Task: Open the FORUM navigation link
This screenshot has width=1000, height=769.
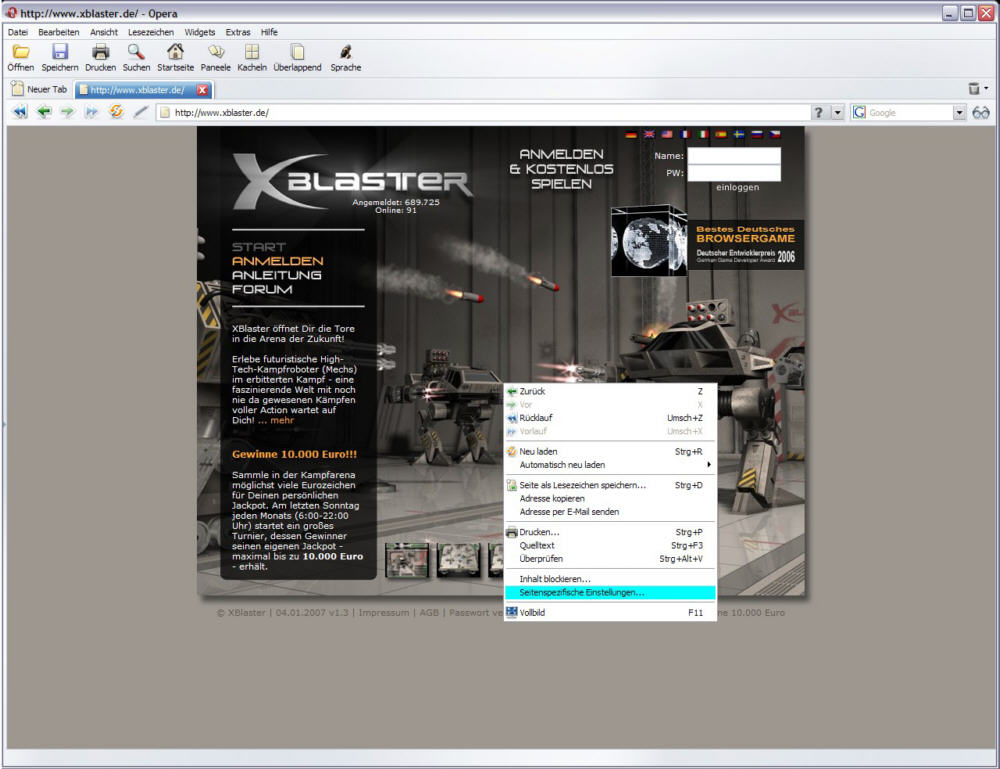Action: coord(262,289)
